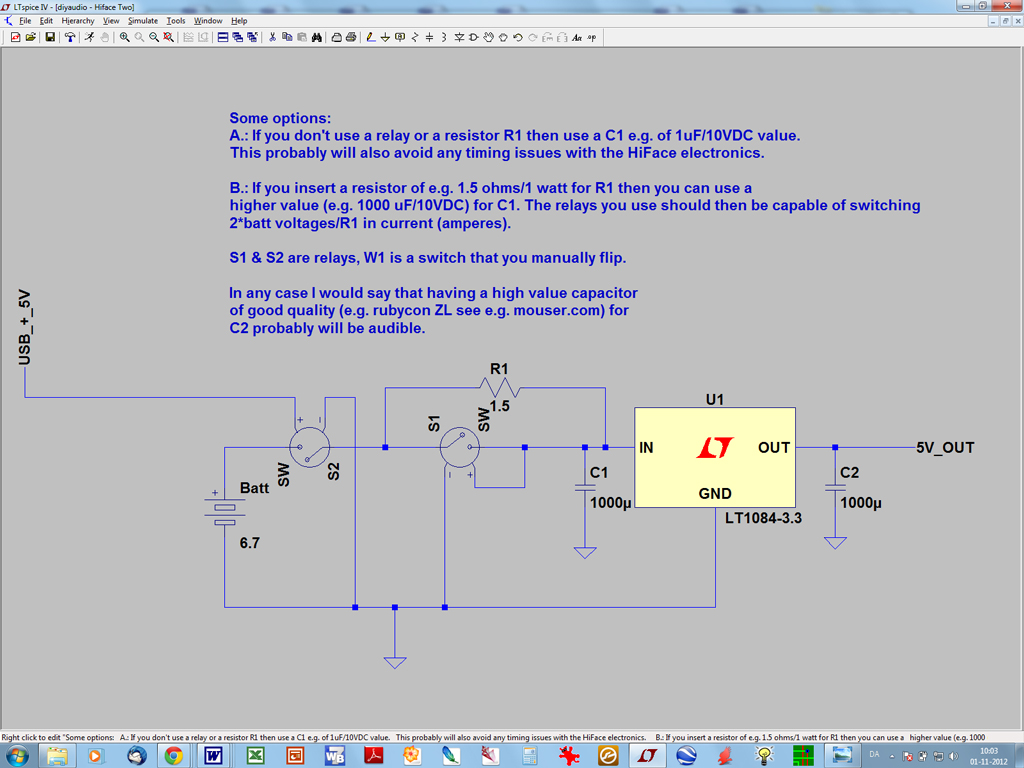Click the Find binoculars icon

click(x=317, y=38)
